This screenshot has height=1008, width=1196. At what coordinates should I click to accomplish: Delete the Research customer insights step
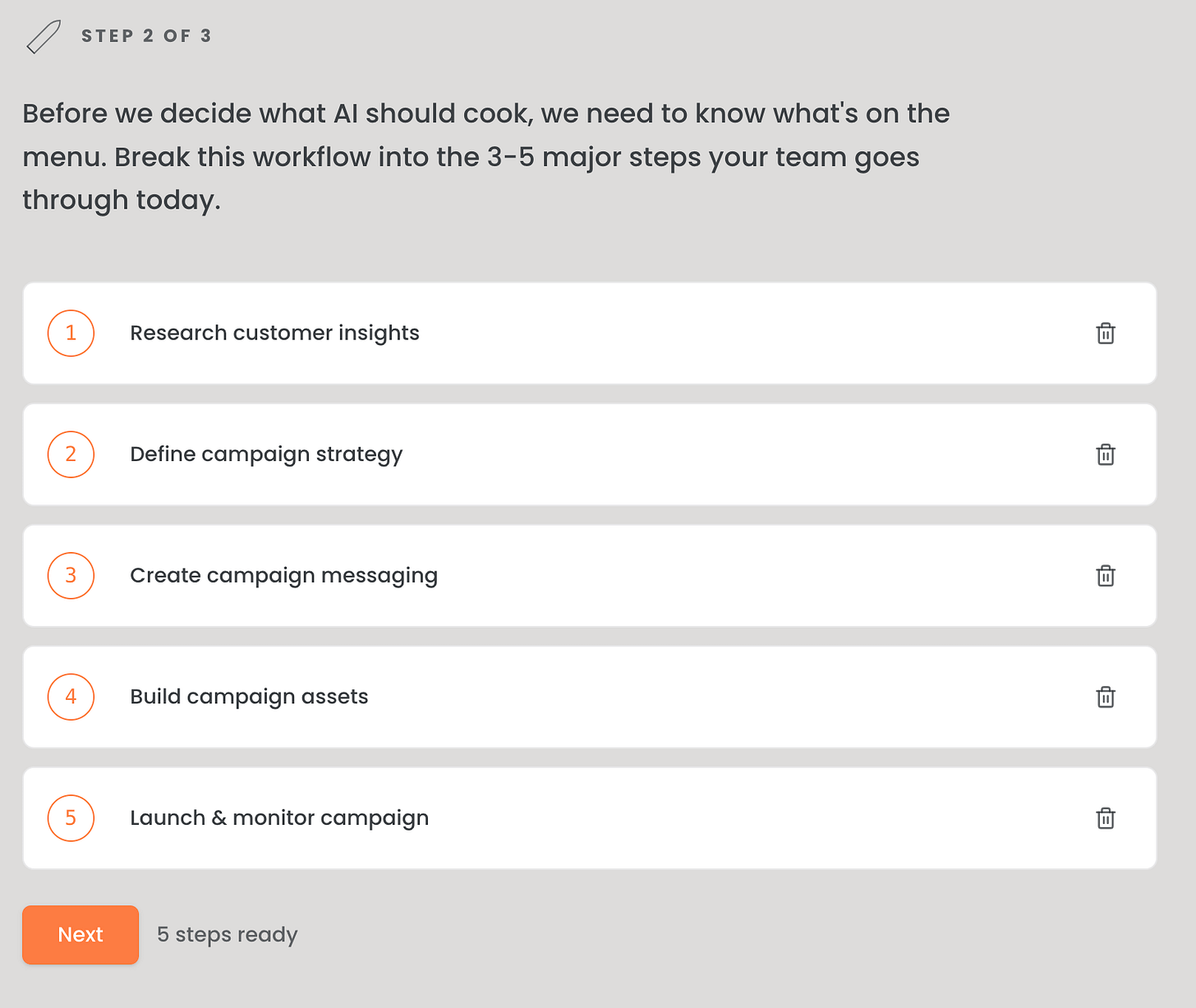(x=1106, y=334)
